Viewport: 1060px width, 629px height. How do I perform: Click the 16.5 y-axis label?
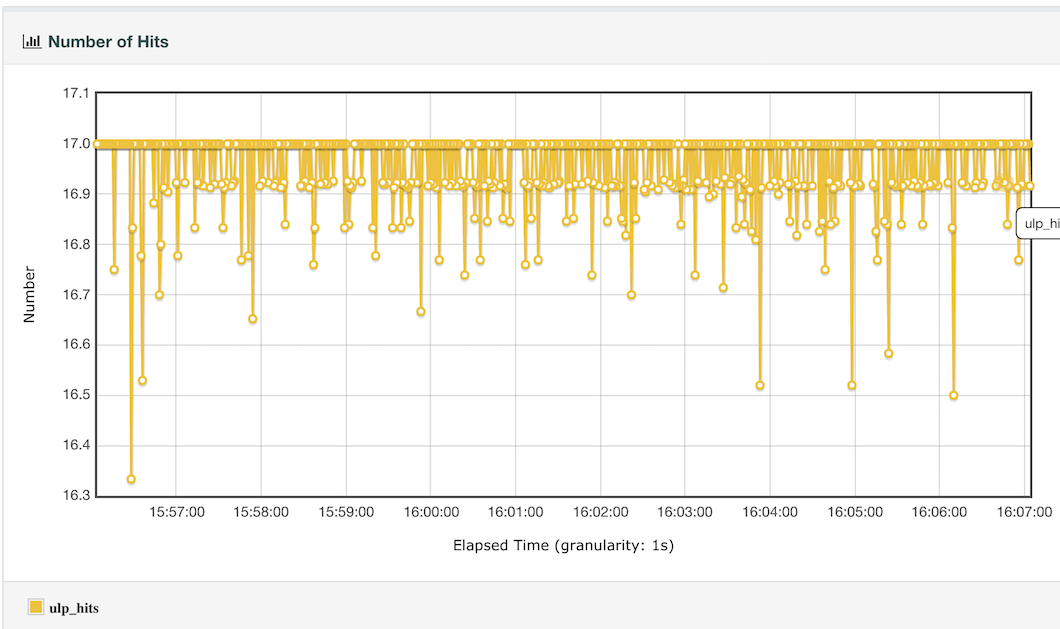(x=76, y=395)
